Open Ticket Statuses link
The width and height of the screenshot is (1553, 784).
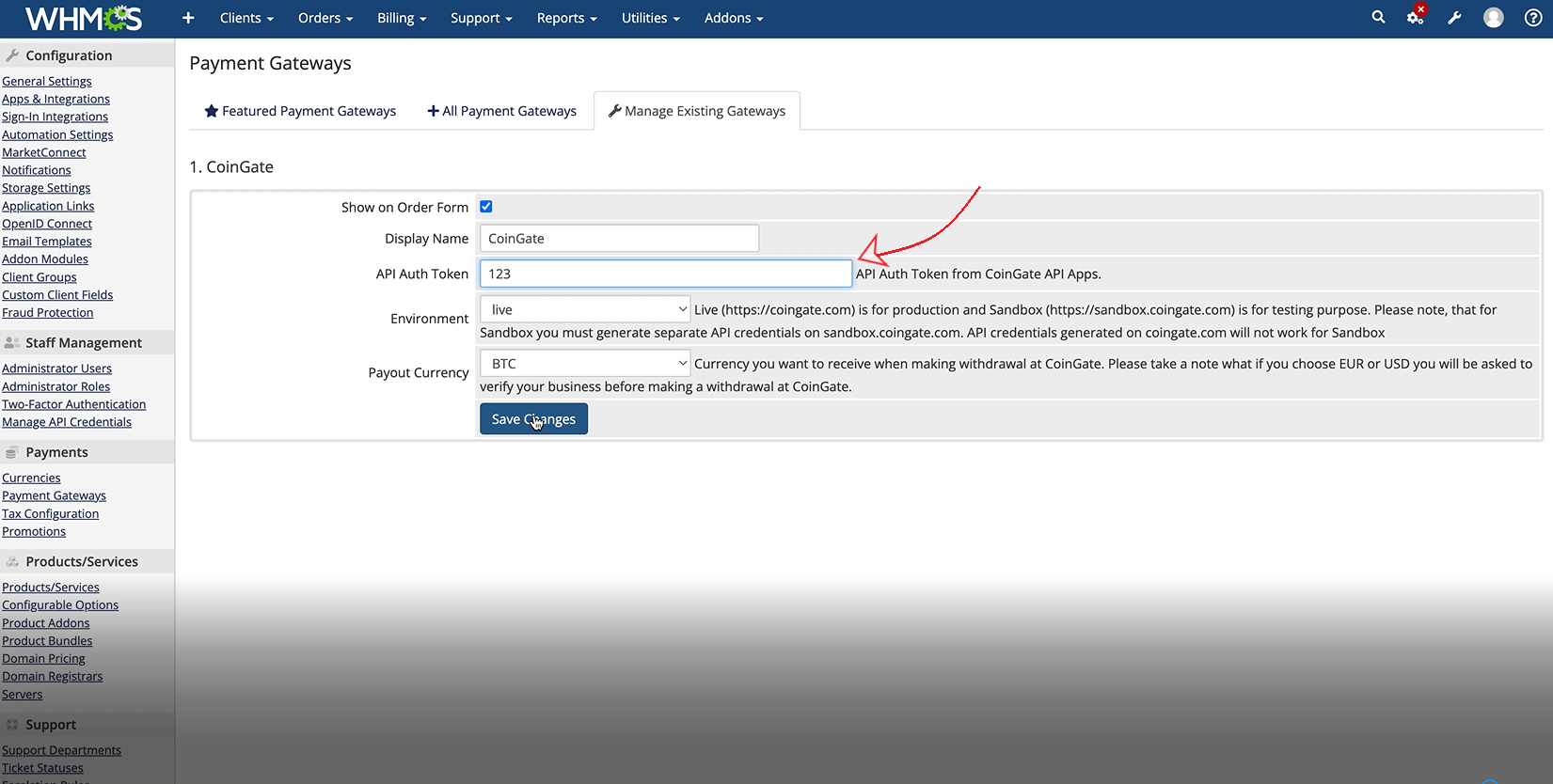point(42,768)
